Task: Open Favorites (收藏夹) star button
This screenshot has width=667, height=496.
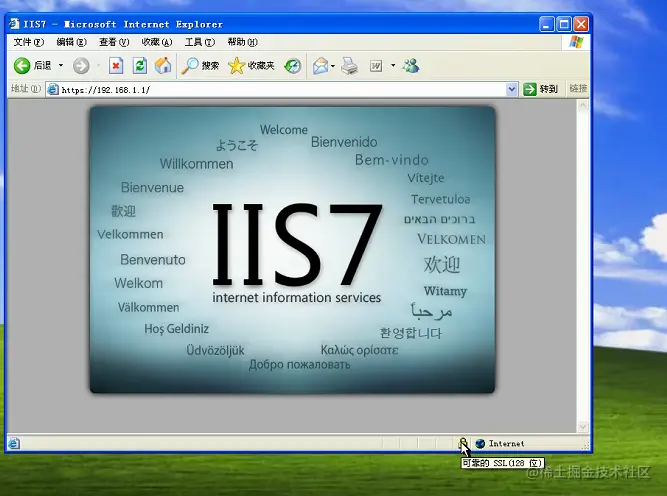Action: coord(251,66)
